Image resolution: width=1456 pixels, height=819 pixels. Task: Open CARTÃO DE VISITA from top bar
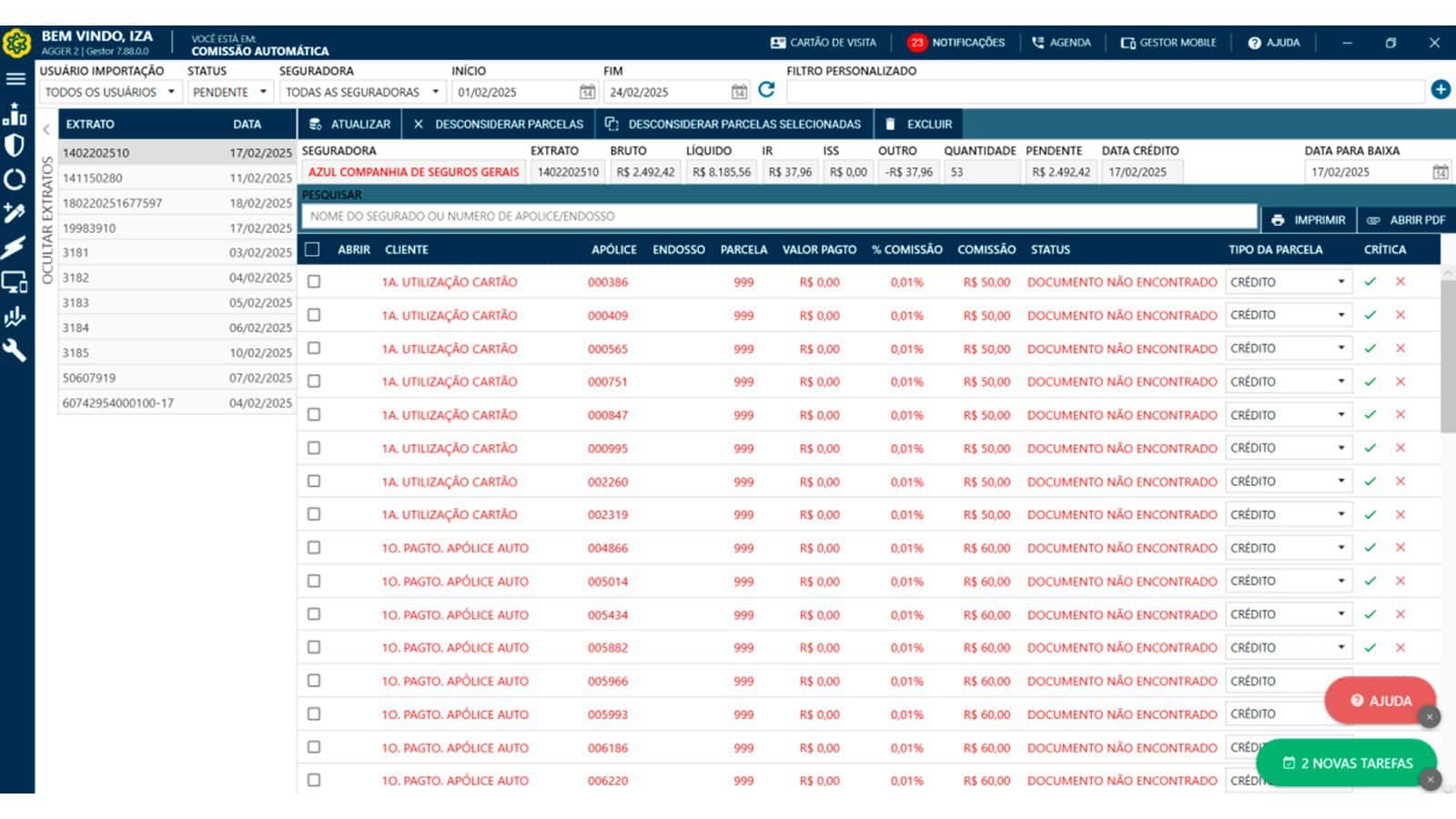click(824, 43)
